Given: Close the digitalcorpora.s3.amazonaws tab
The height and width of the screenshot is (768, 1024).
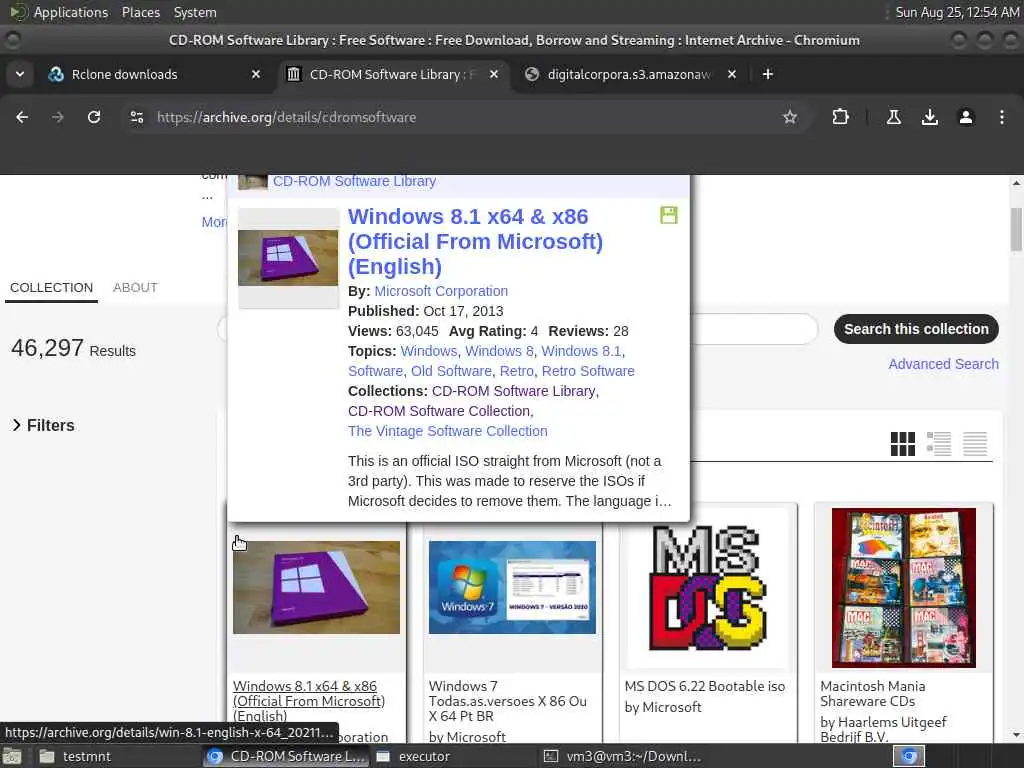Looking at the screenshot, I should [x=731, y=74].
